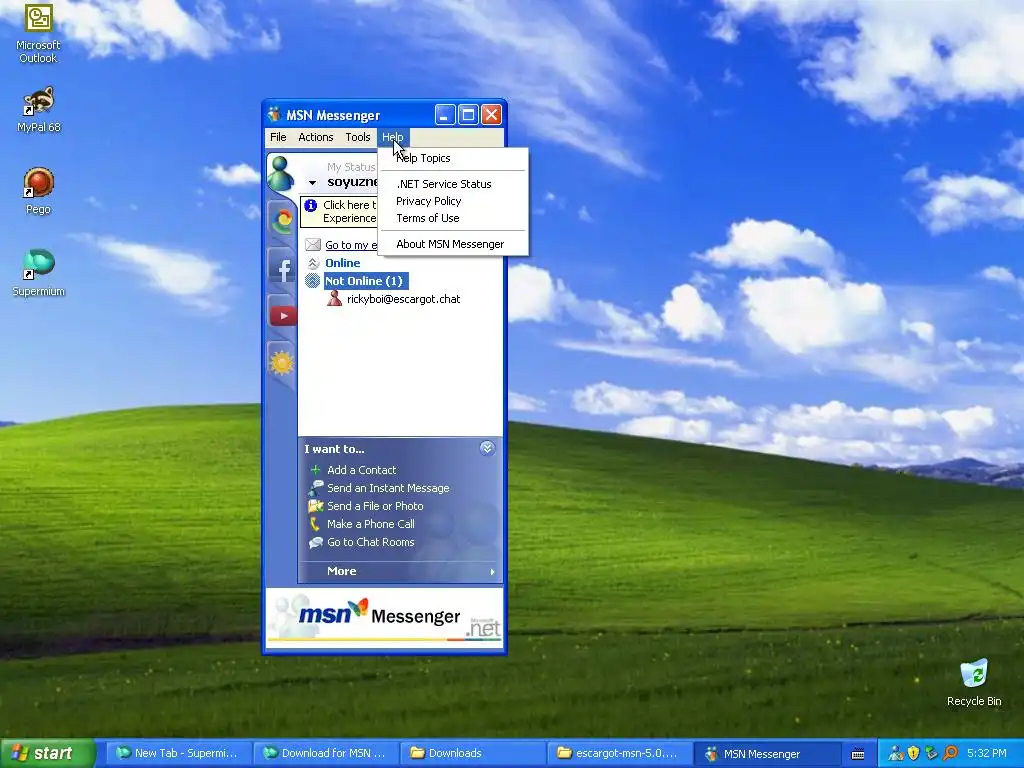Click the phone icon for Make a Phone Call

tap(315, 524)
